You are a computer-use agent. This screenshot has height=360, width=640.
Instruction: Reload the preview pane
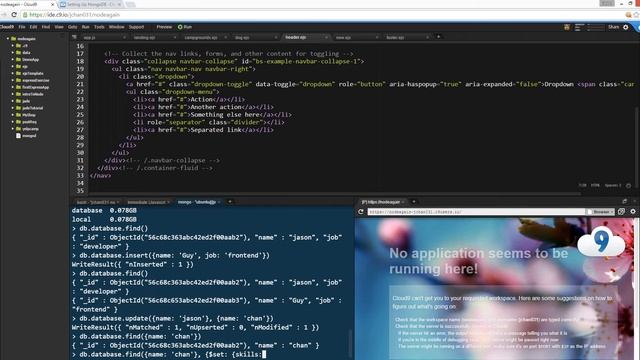point(361,212)
